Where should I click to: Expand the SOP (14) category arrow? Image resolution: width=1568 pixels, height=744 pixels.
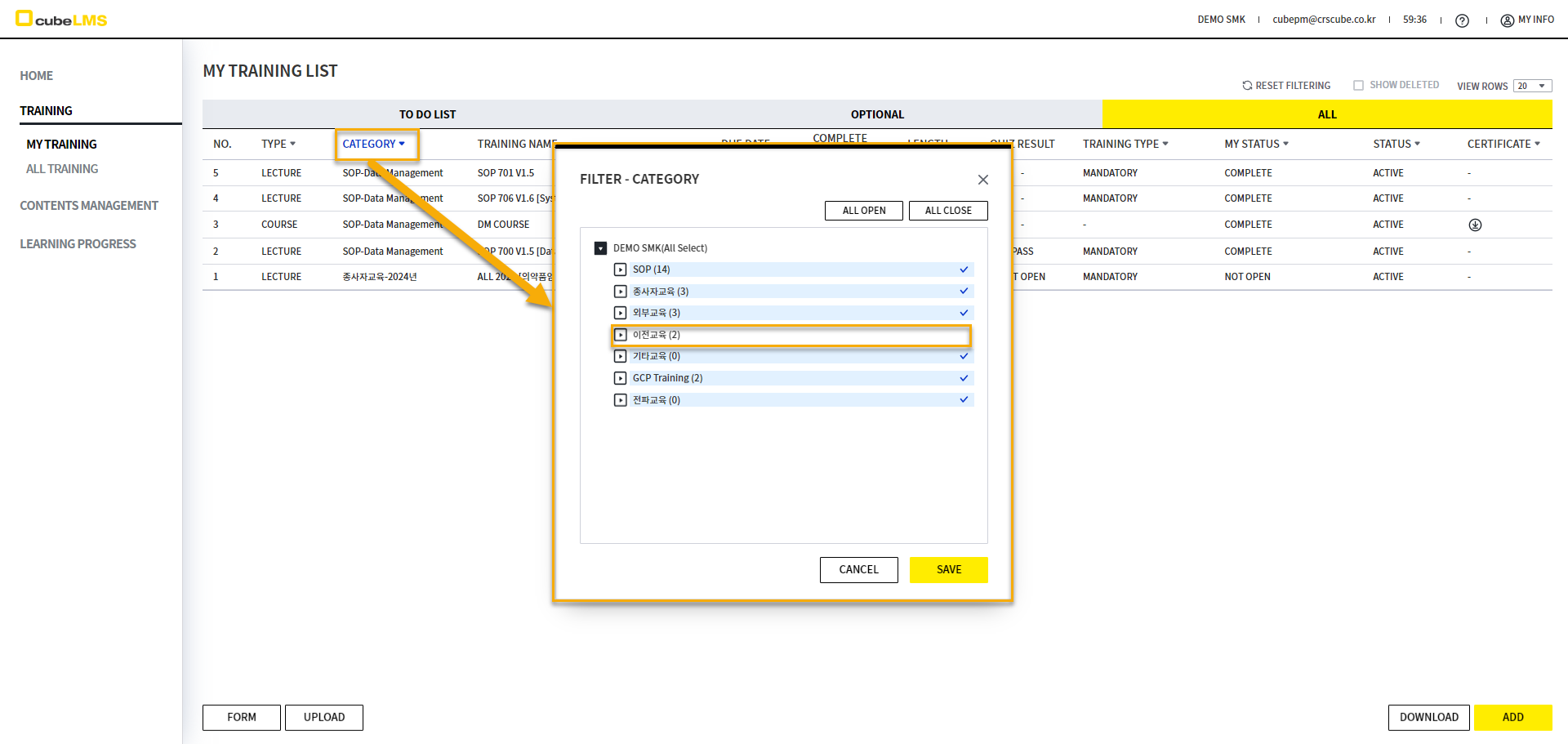click(x=620, y=270)
